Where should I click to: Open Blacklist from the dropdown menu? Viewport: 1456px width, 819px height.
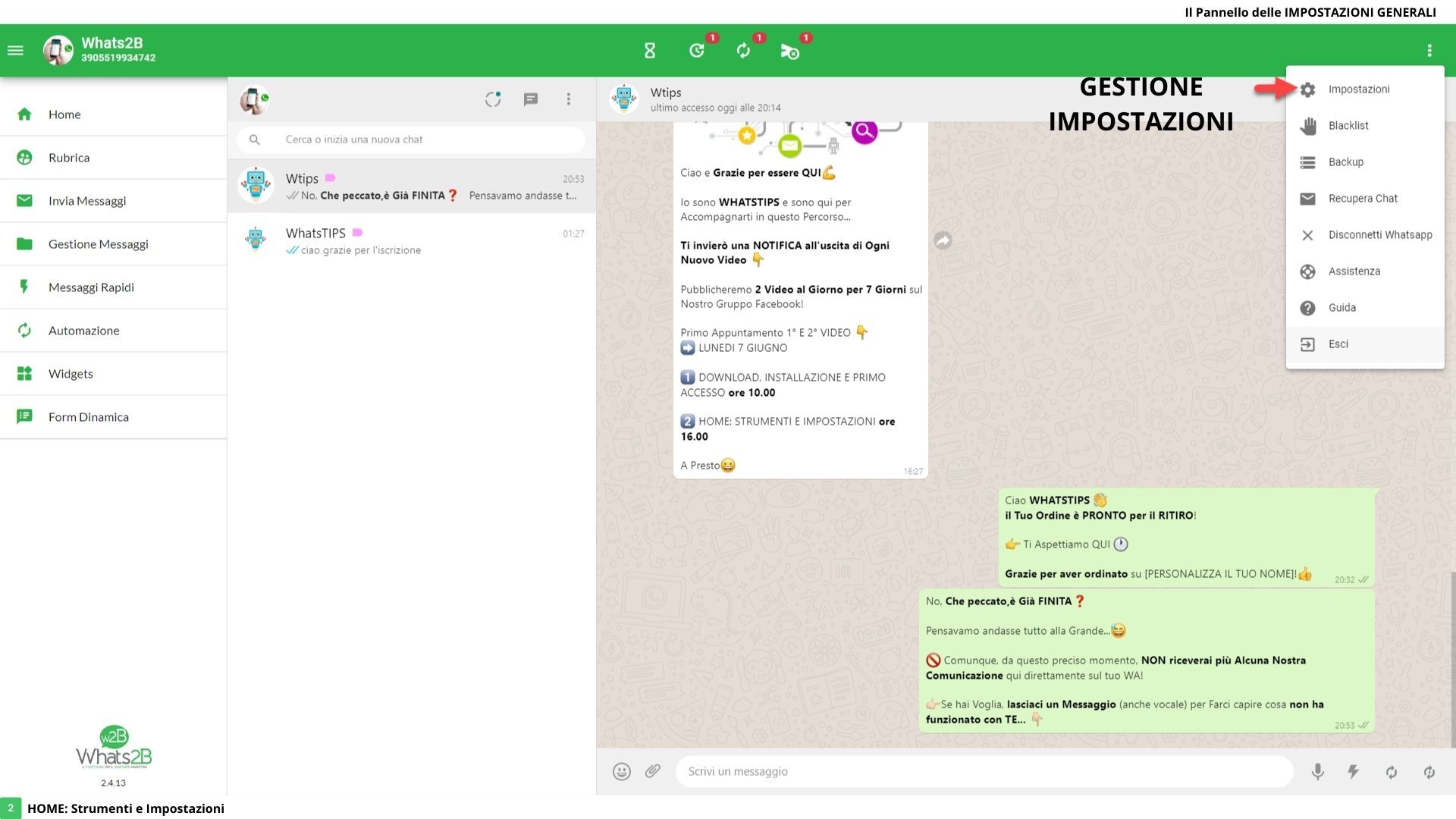1365,126
